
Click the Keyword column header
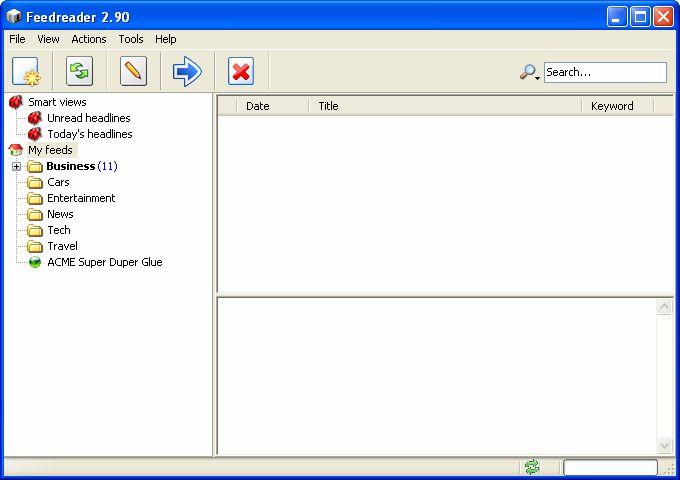612,106
